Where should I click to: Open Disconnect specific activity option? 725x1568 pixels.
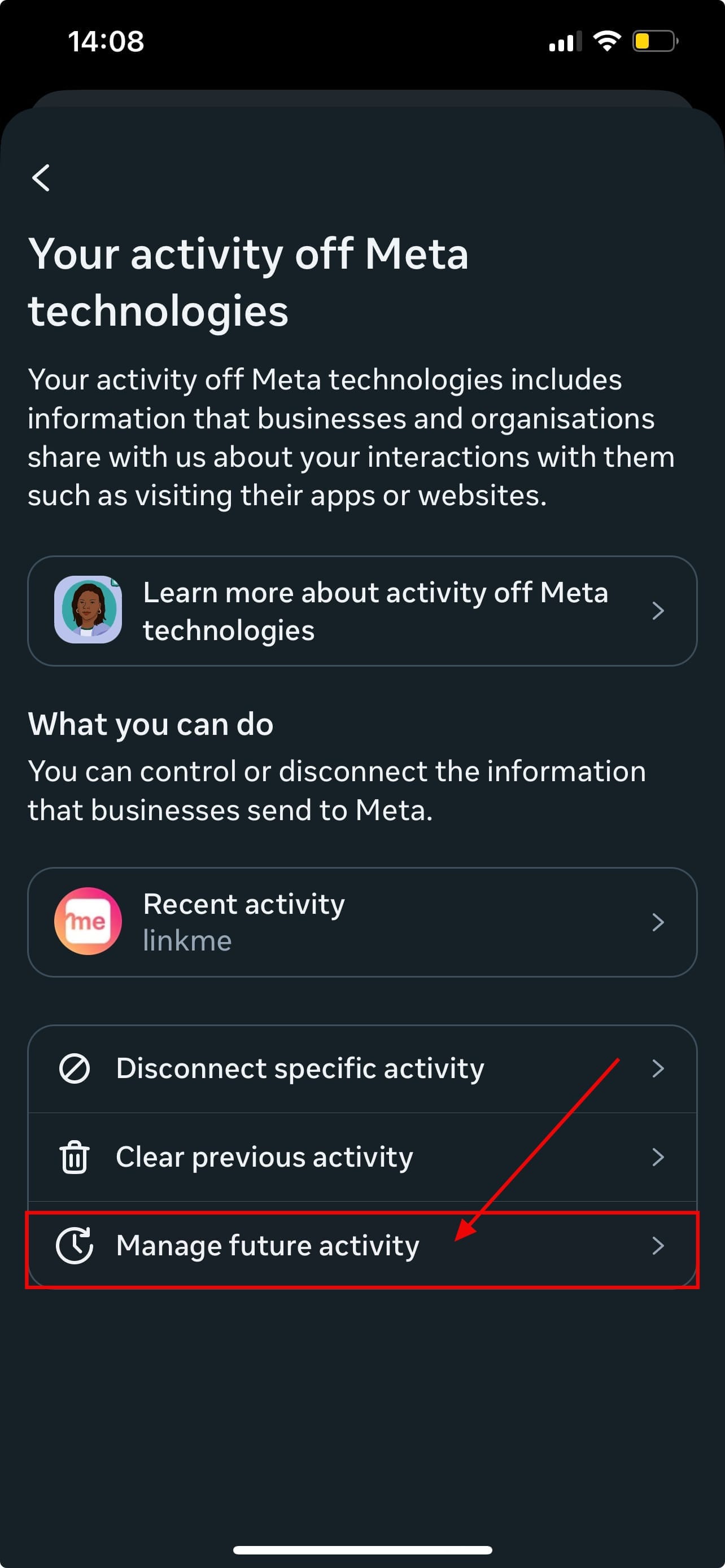(300, 1068)
